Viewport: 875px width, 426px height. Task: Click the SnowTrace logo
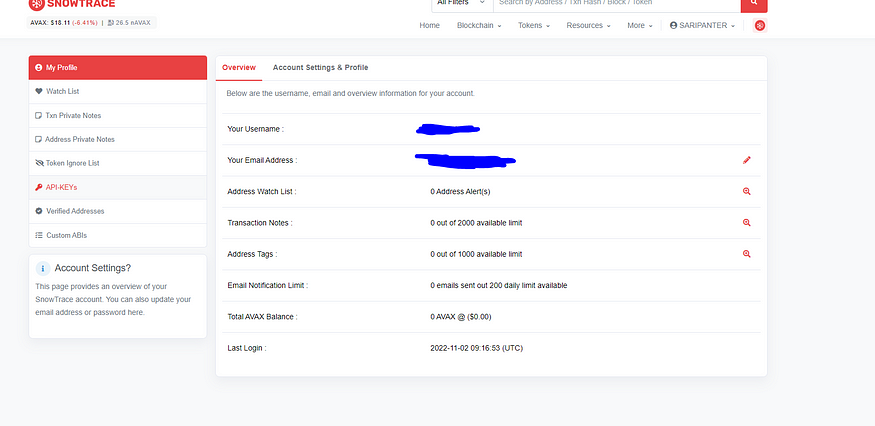pos(72,4)
